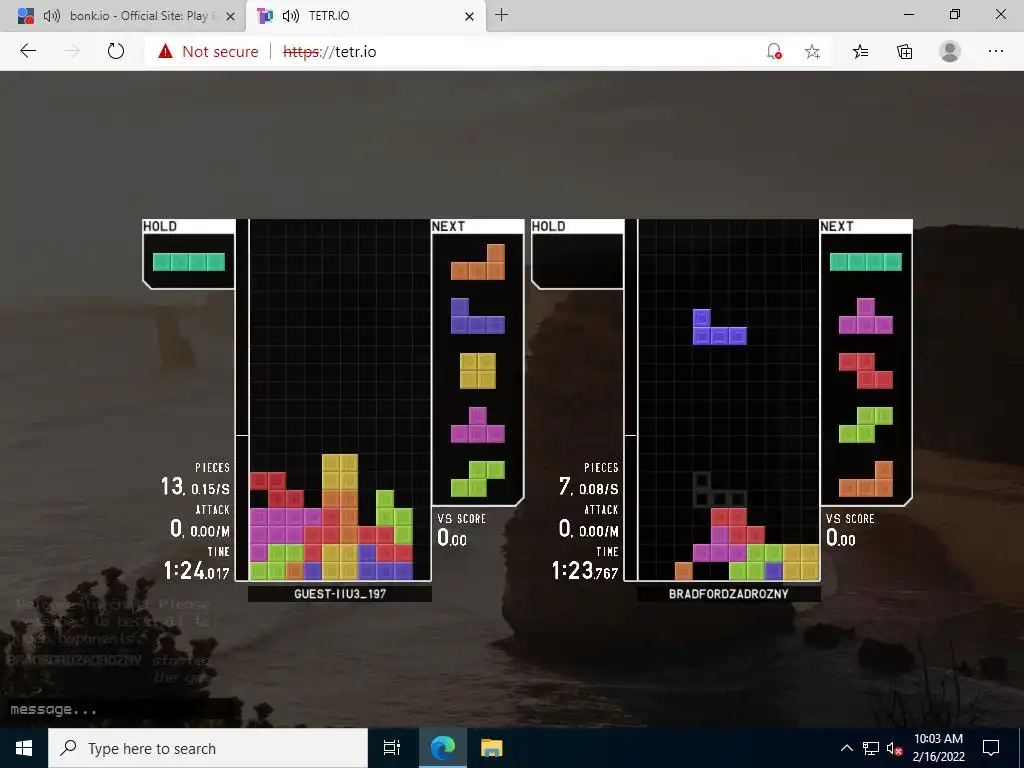Click the left player's VS SCORE value
Screen dimensions: 1024x768
tap(452, 538)
